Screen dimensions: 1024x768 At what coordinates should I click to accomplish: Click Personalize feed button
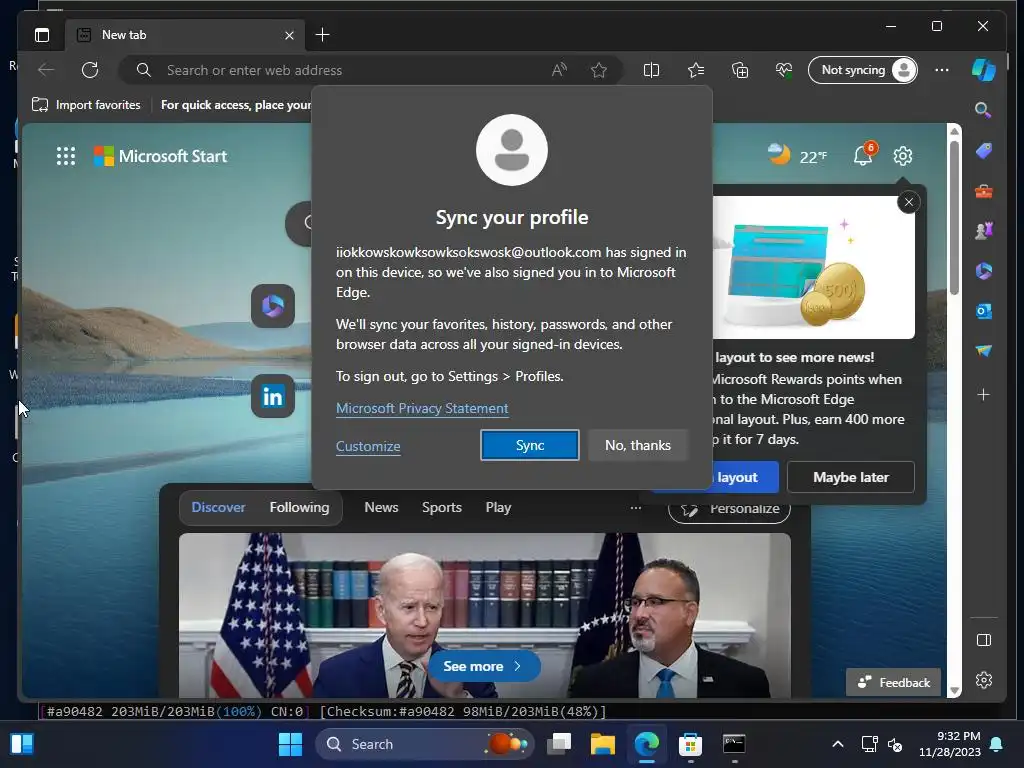(x=729, y=509)
